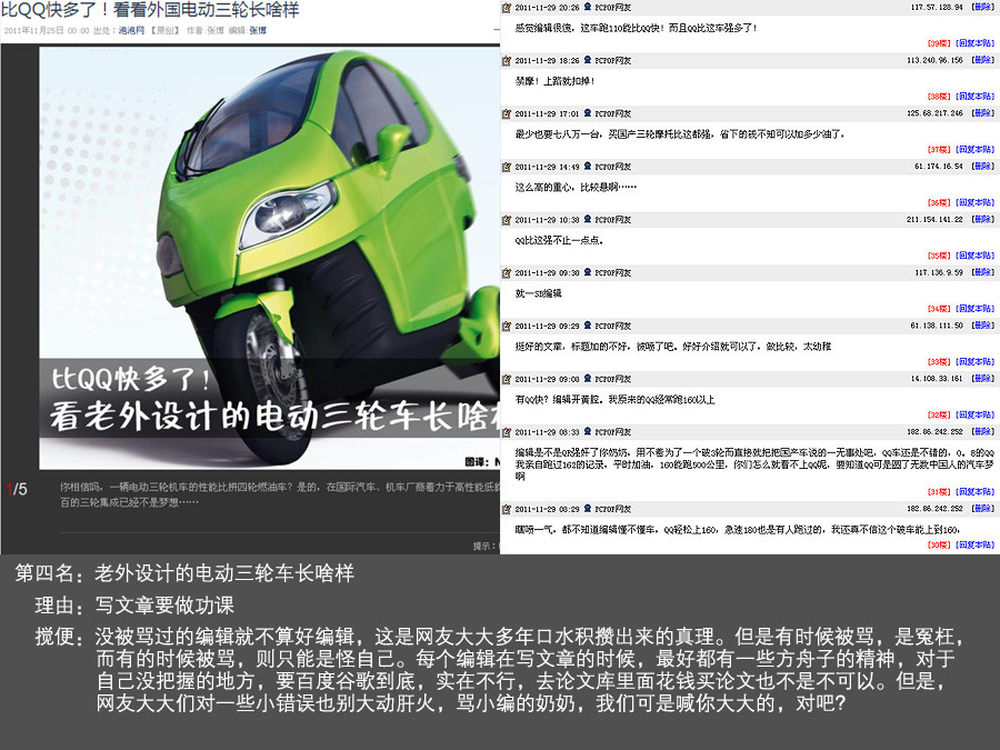This screenshot has height=750, width=1000.
Task: Click the red floor marker 35楼
Action: coord(939,255)
